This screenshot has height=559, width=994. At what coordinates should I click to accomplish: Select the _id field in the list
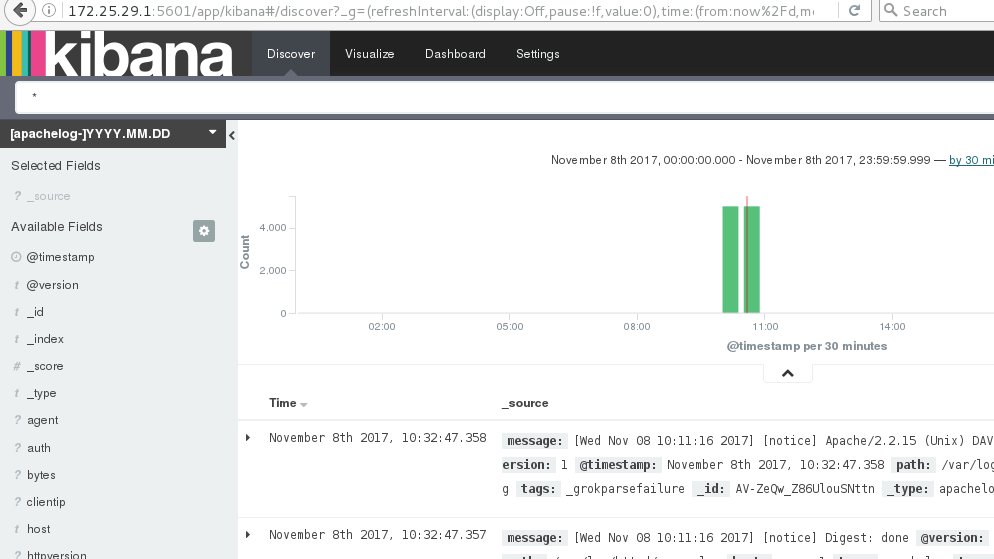36,312
